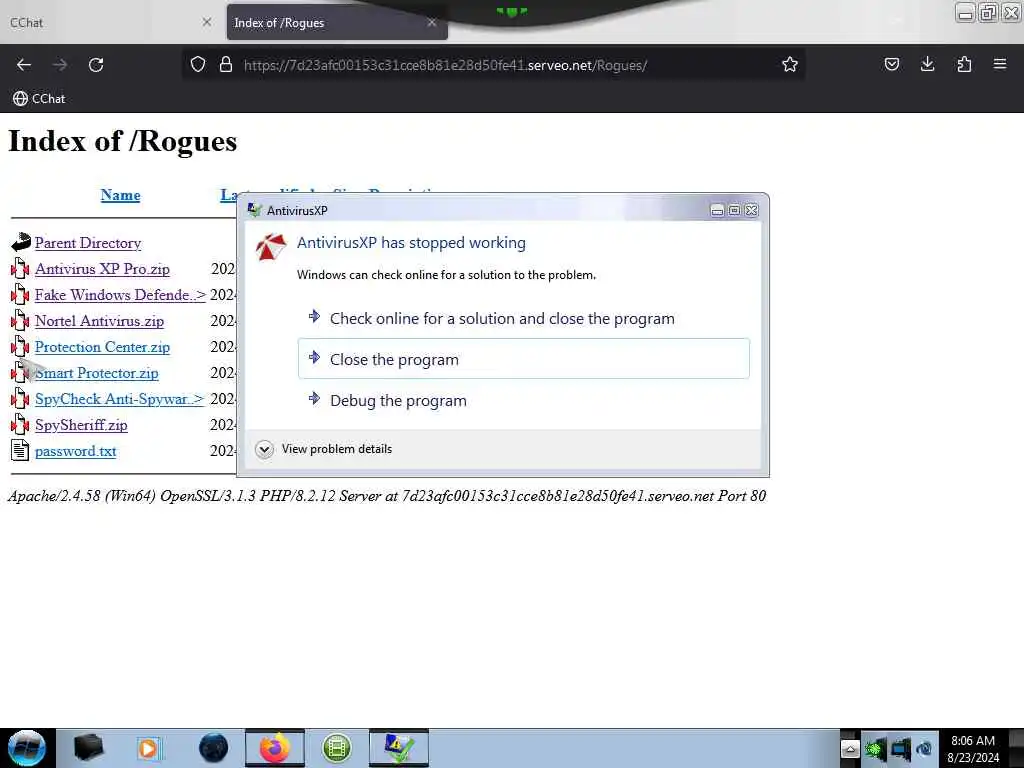Minimize the AntivirusXP dialog
1024x768 pixels.
pos(717,210)
